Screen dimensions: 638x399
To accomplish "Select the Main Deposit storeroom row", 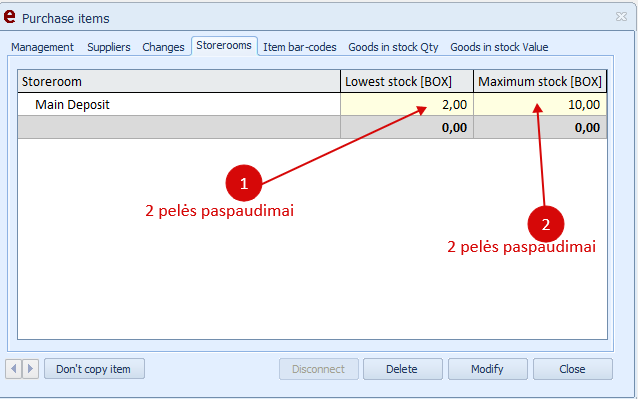I will coord(312,105).
